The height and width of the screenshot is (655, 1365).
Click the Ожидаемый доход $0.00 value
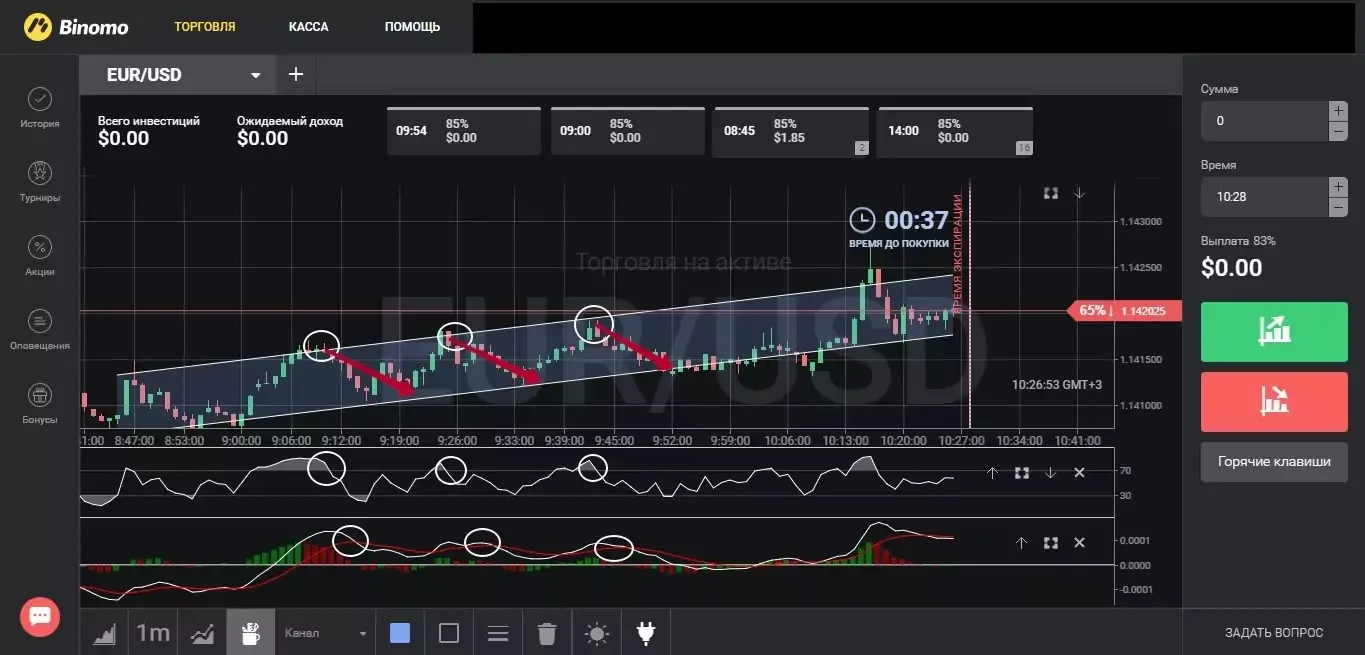click(263, 139)
